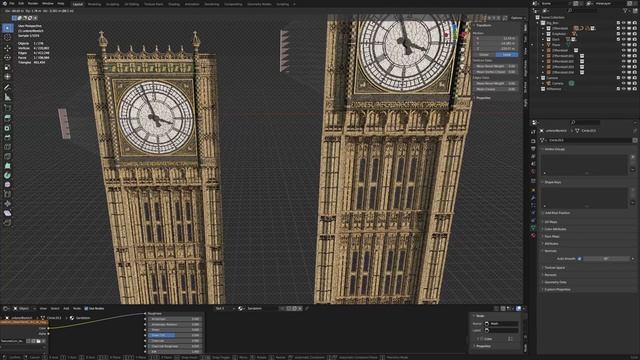Viewport: 640px width, 360px height.
Task: Select the Spin tool
Action: pos(7,175)
